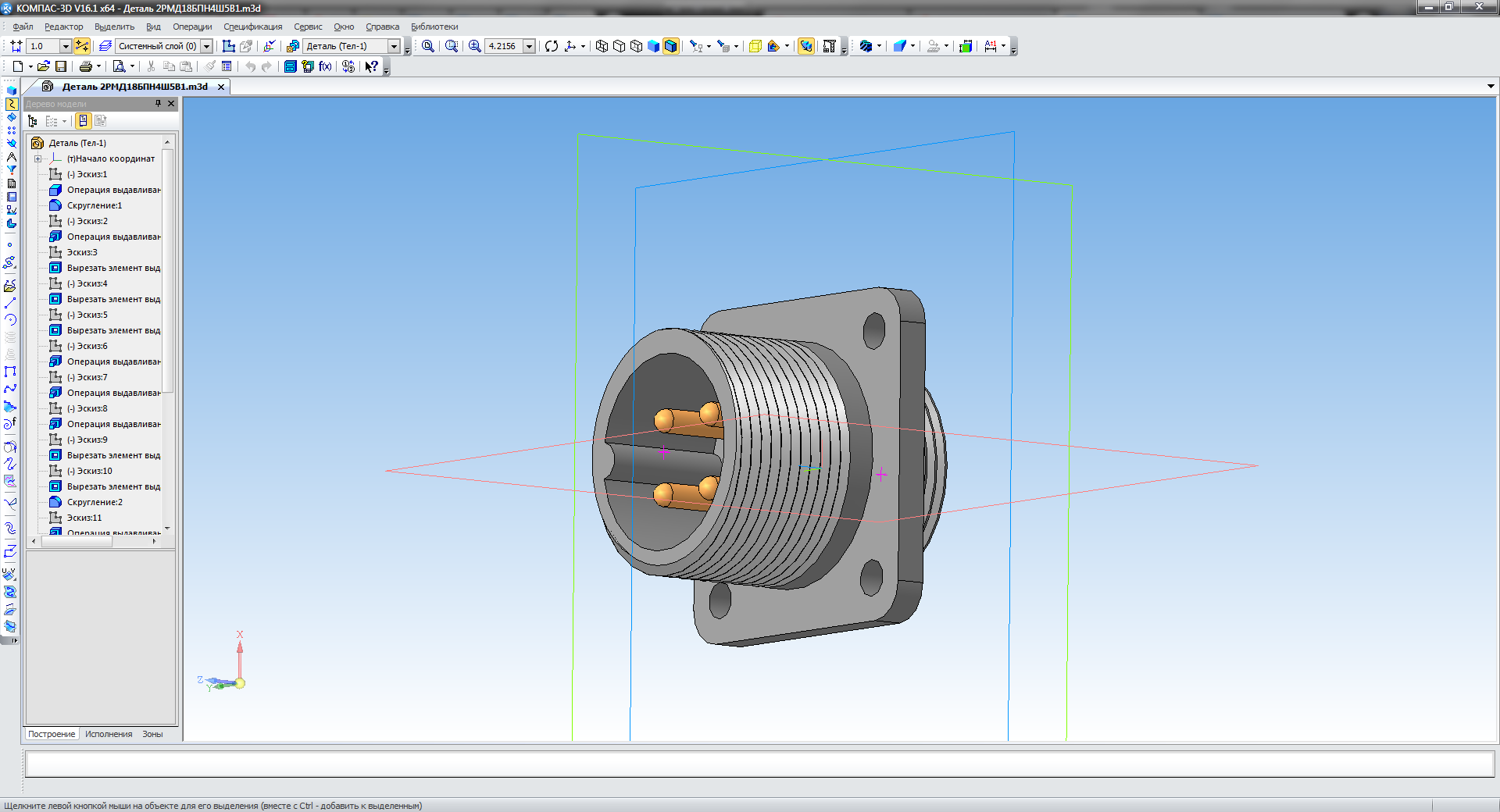
Task: Select the Sheet body elements sidebar tool
Action: click(x=11, y=223)
